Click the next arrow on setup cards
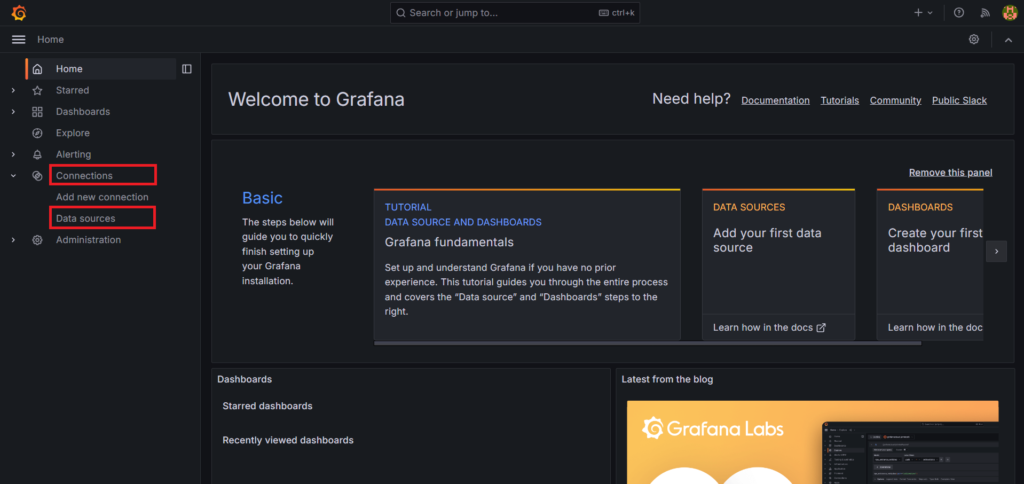The height and width of the screenshot is (484, 1024). 996,251
